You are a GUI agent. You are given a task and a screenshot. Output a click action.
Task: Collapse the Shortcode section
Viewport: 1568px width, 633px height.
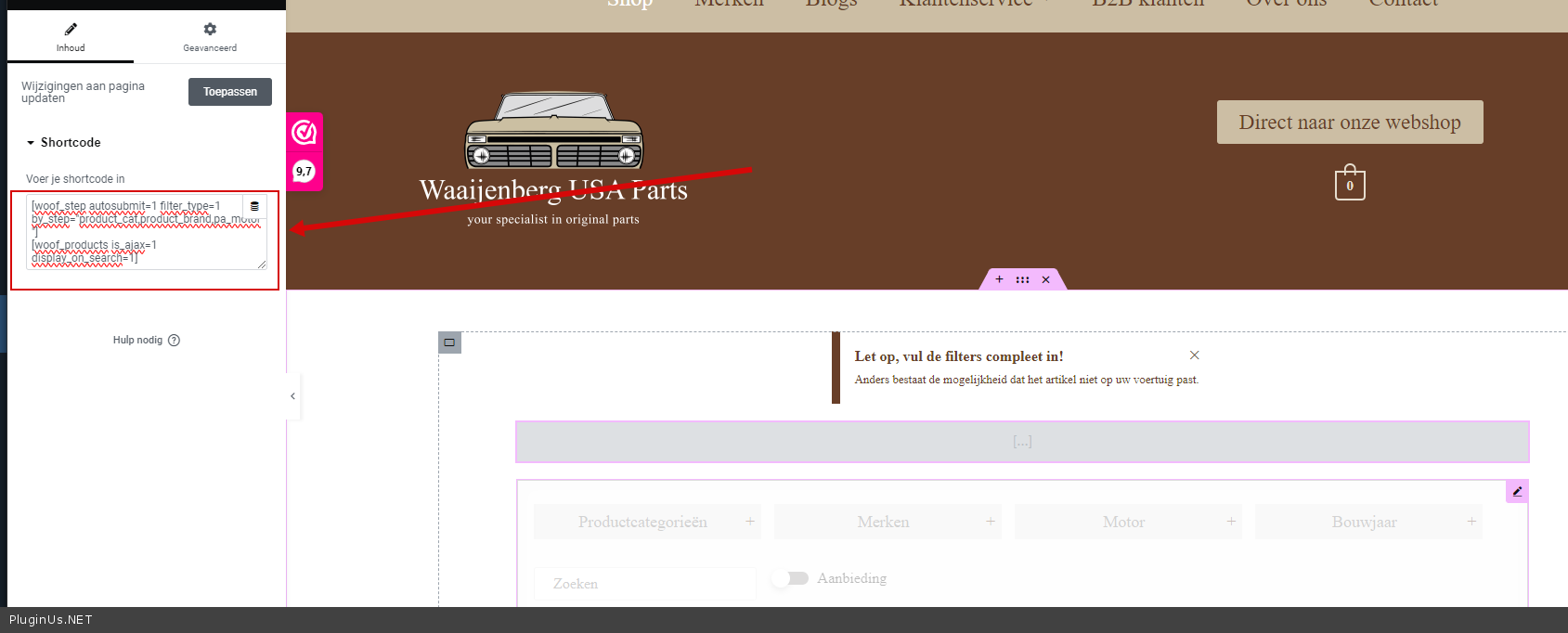pos(63,142)
